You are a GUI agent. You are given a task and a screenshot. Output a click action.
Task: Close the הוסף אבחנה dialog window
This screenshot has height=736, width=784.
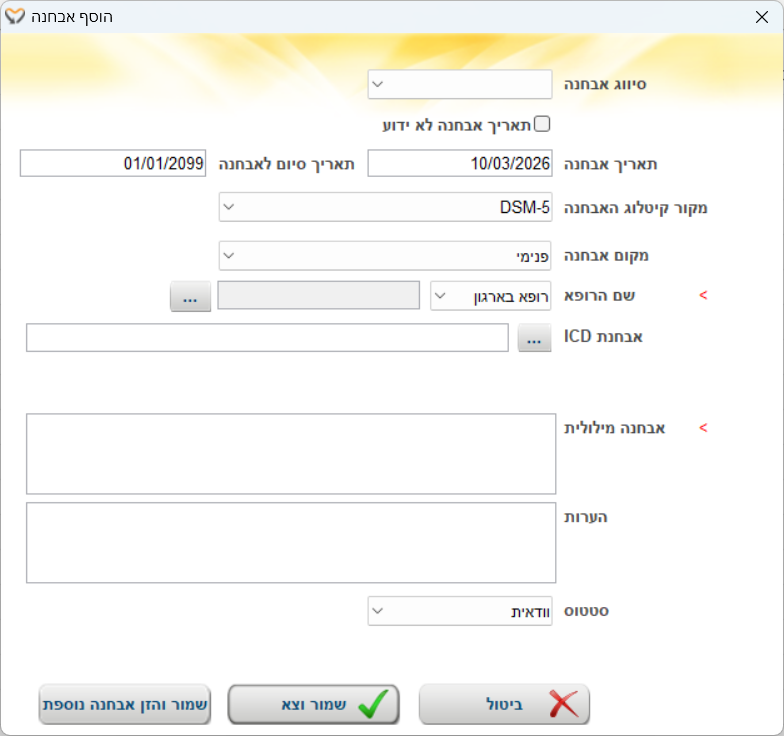(760, 17)
